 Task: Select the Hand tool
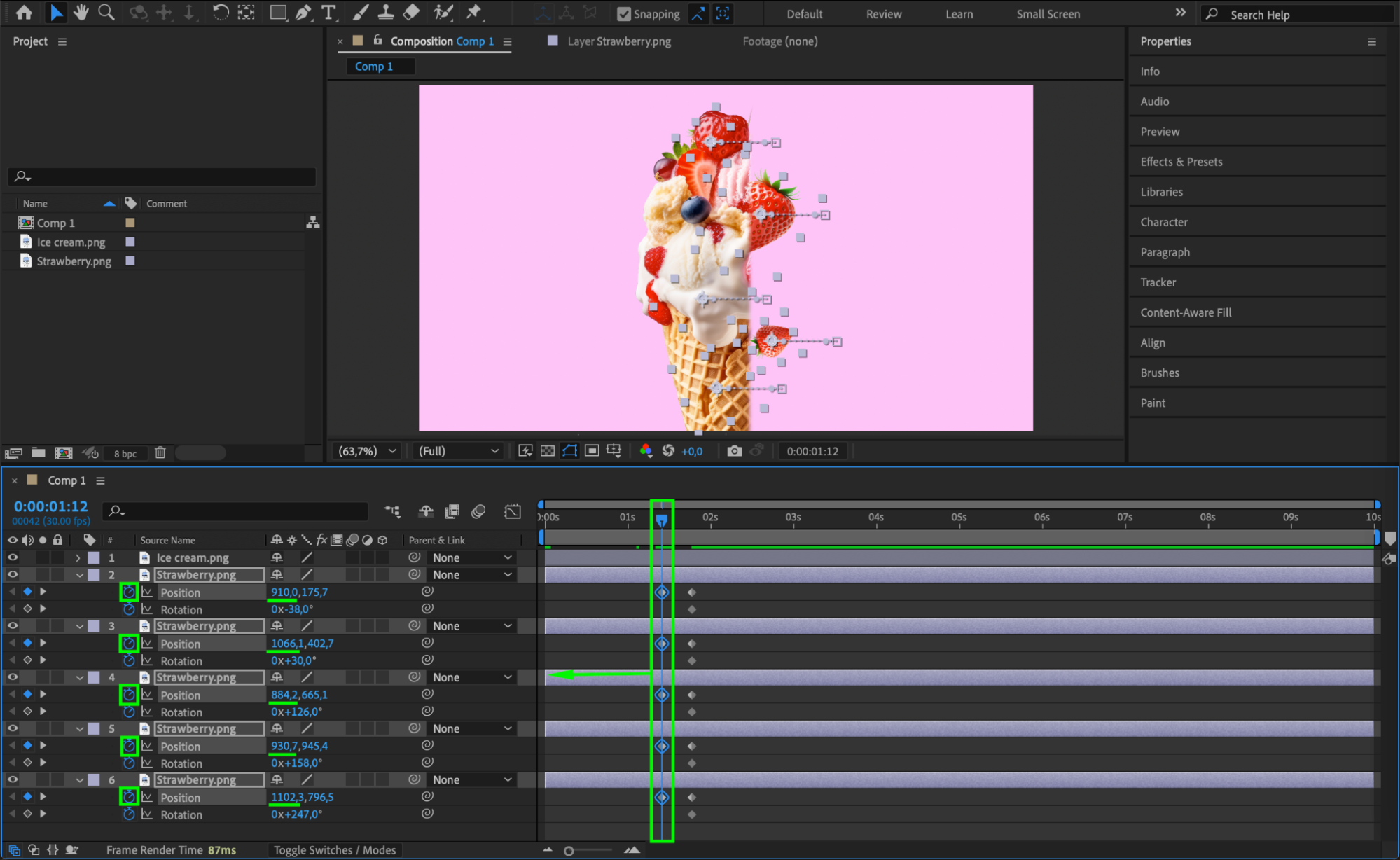(x=81, y=12)
